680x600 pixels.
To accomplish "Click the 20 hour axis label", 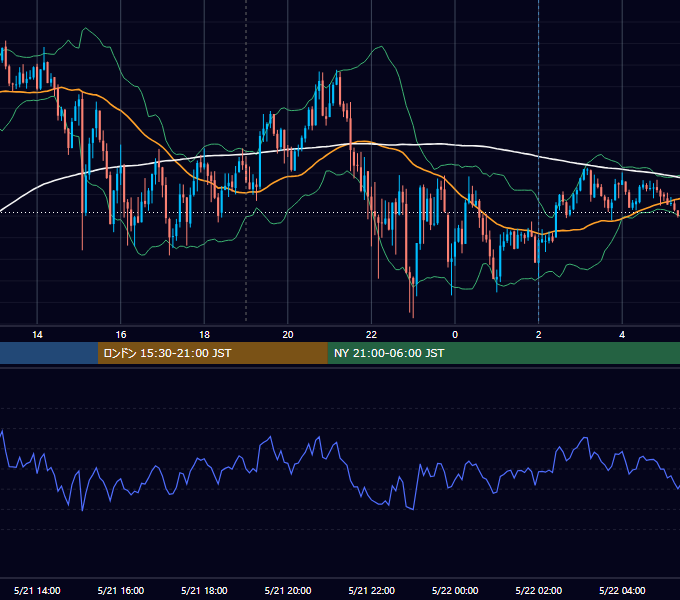I will (288, 335).
